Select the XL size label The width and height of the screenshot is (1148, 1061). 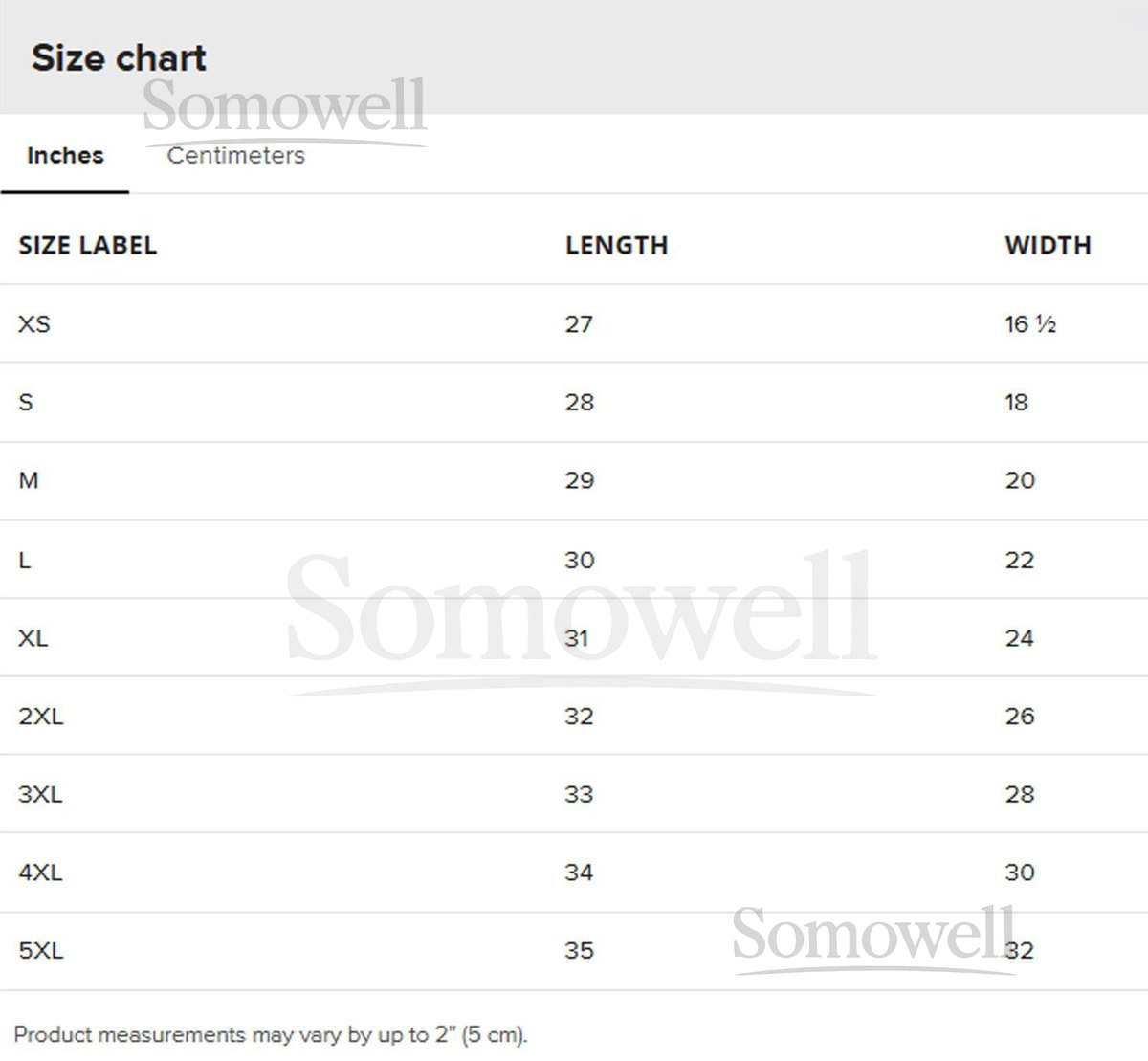[33, 638]
